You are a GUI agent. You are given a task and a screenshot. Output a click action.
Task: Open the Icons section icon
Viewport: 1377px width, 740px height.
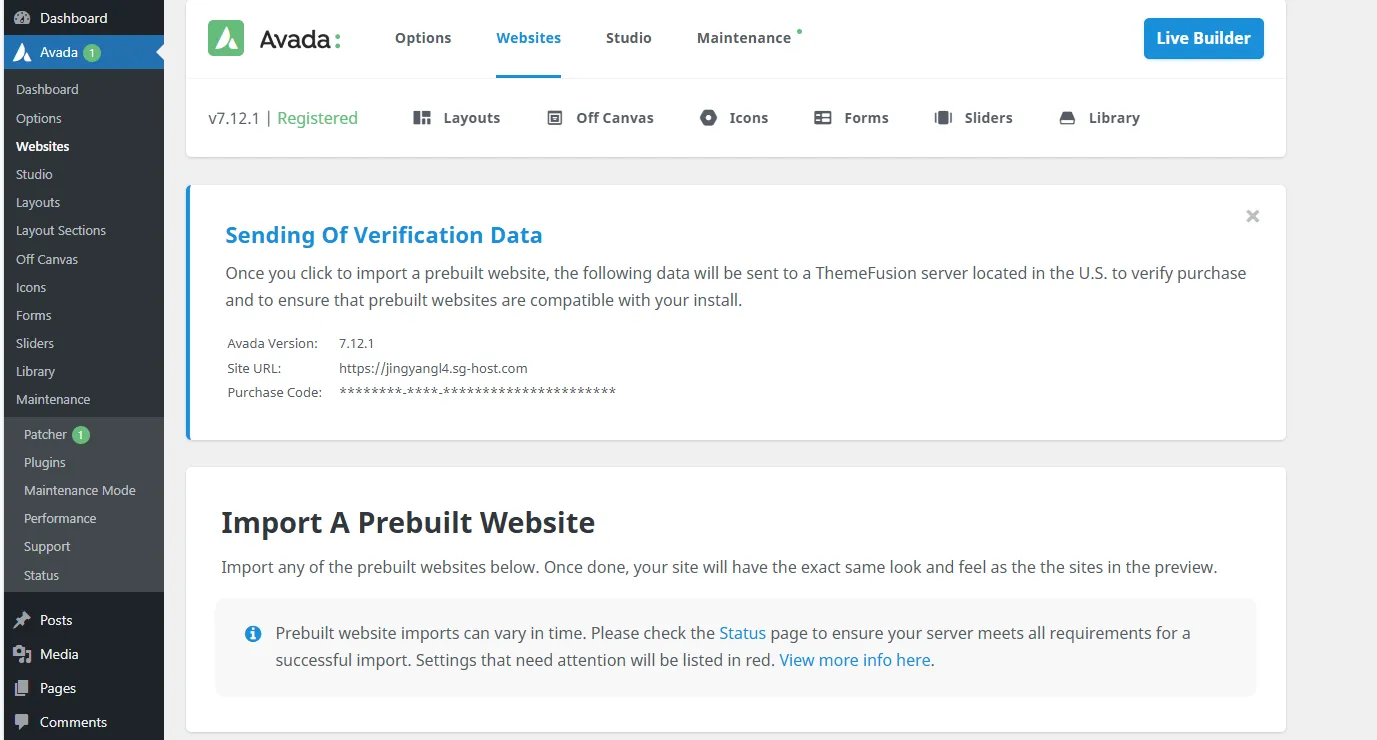(708, 118)
